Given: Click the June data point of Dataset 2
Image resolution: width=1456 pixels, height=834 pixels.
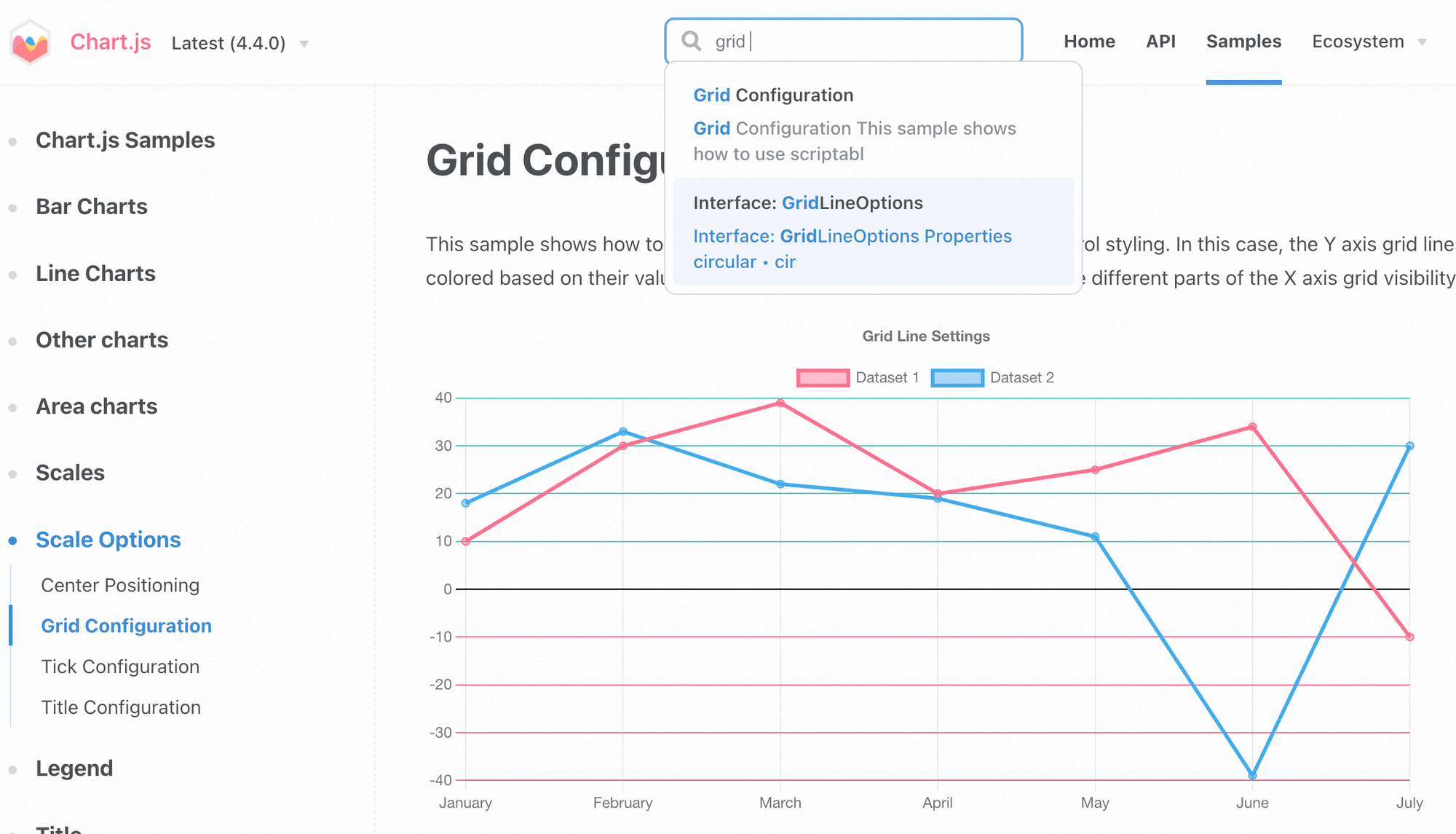Looking at the screenshot, I should click(x=1252, y=776).
